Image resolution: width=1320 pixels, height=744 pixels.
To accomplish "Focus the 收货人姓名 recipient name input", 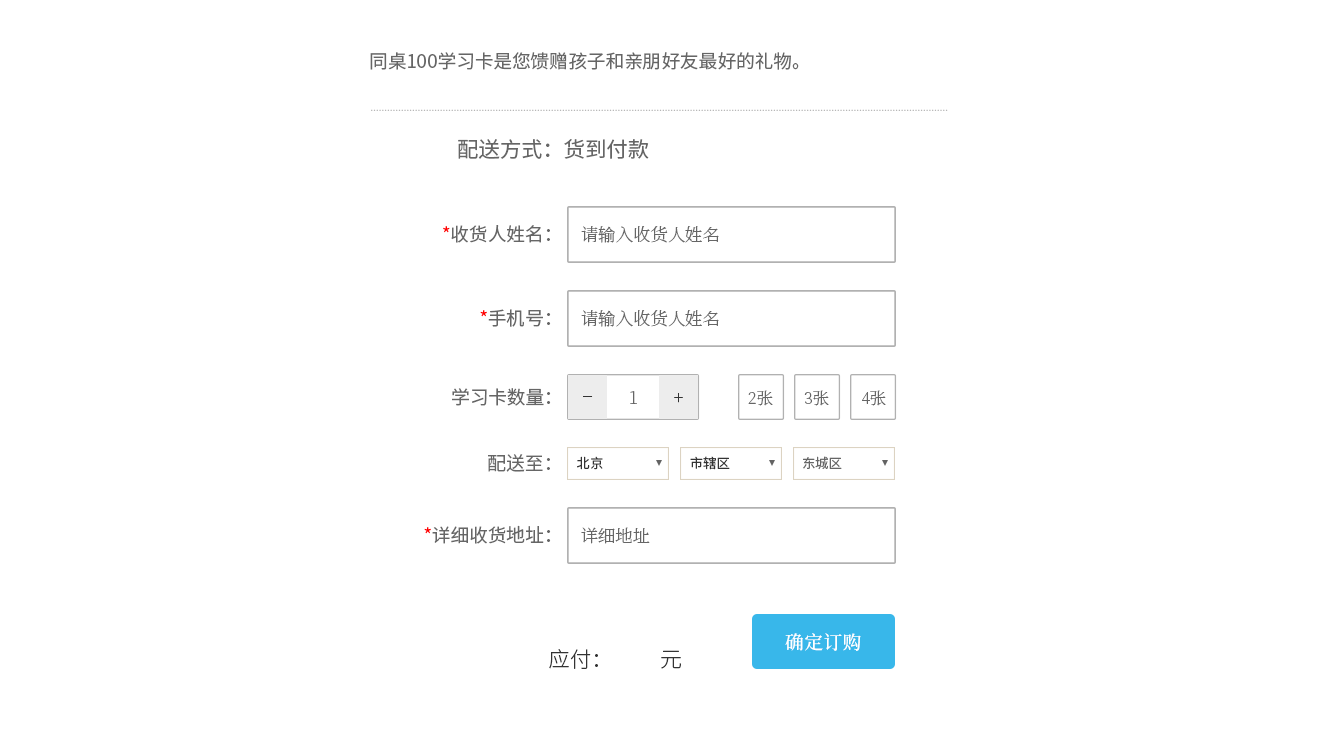I will coord(731,234).
